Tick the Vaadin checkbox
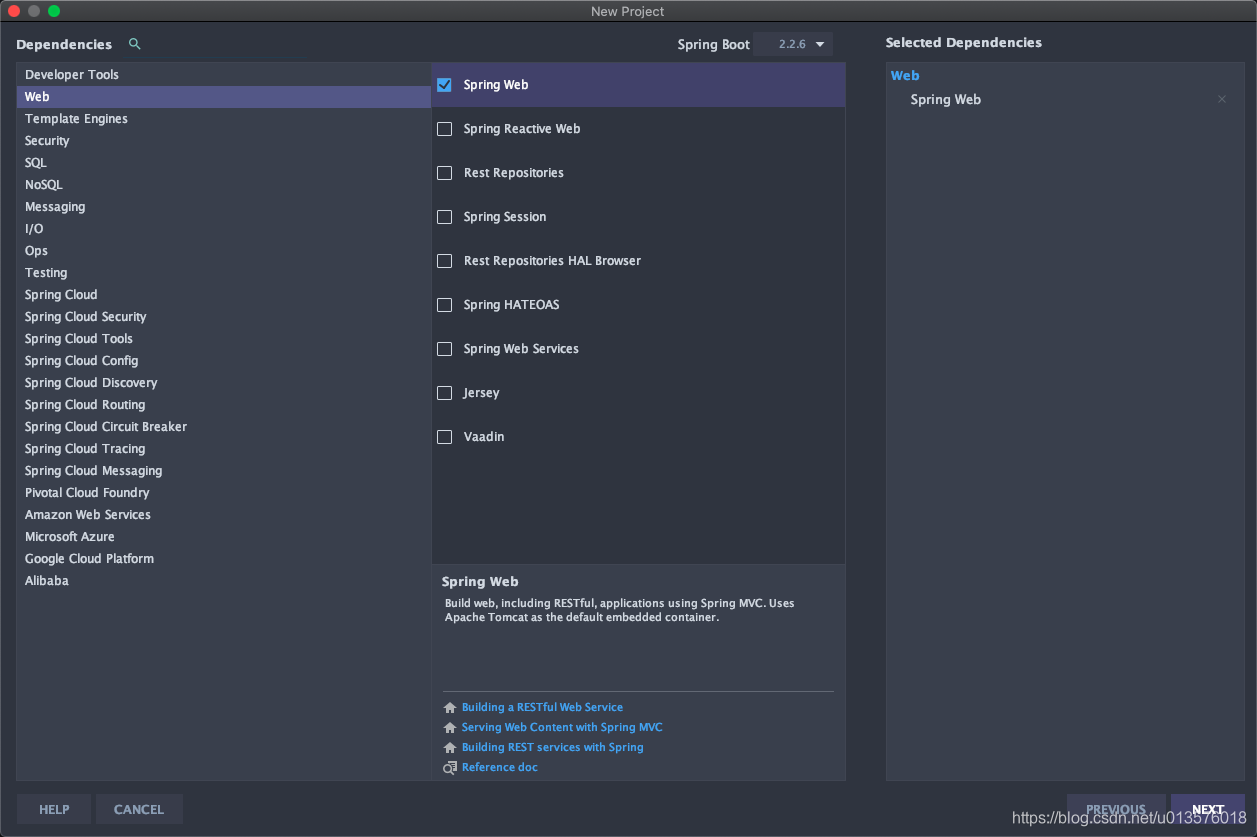 pos(445,437)
